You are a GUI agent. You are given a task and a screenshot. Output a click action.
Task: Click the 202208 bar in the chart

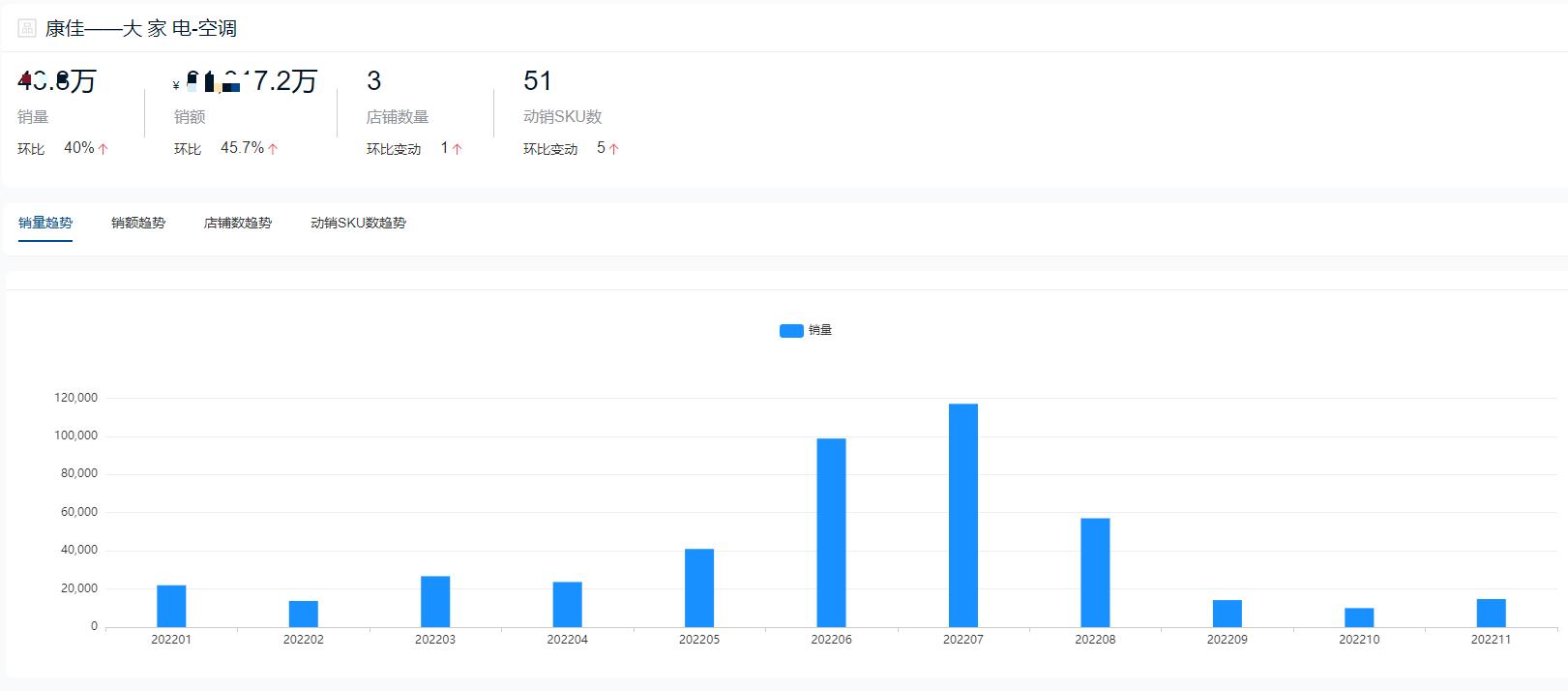click(x=1095, y=573)
